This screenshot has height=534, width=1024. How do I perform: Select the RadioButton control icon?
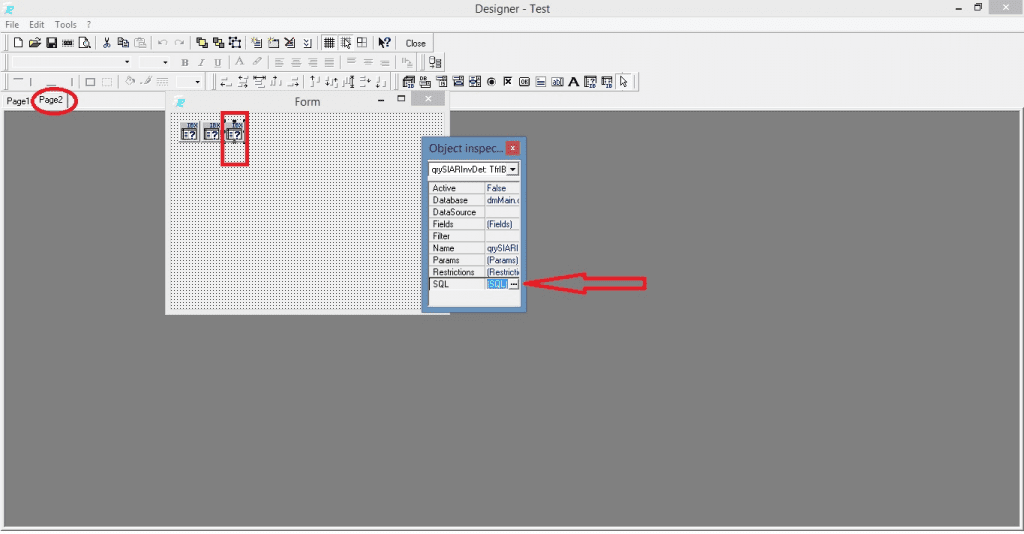pyautogui.click(x=491, y=82)
